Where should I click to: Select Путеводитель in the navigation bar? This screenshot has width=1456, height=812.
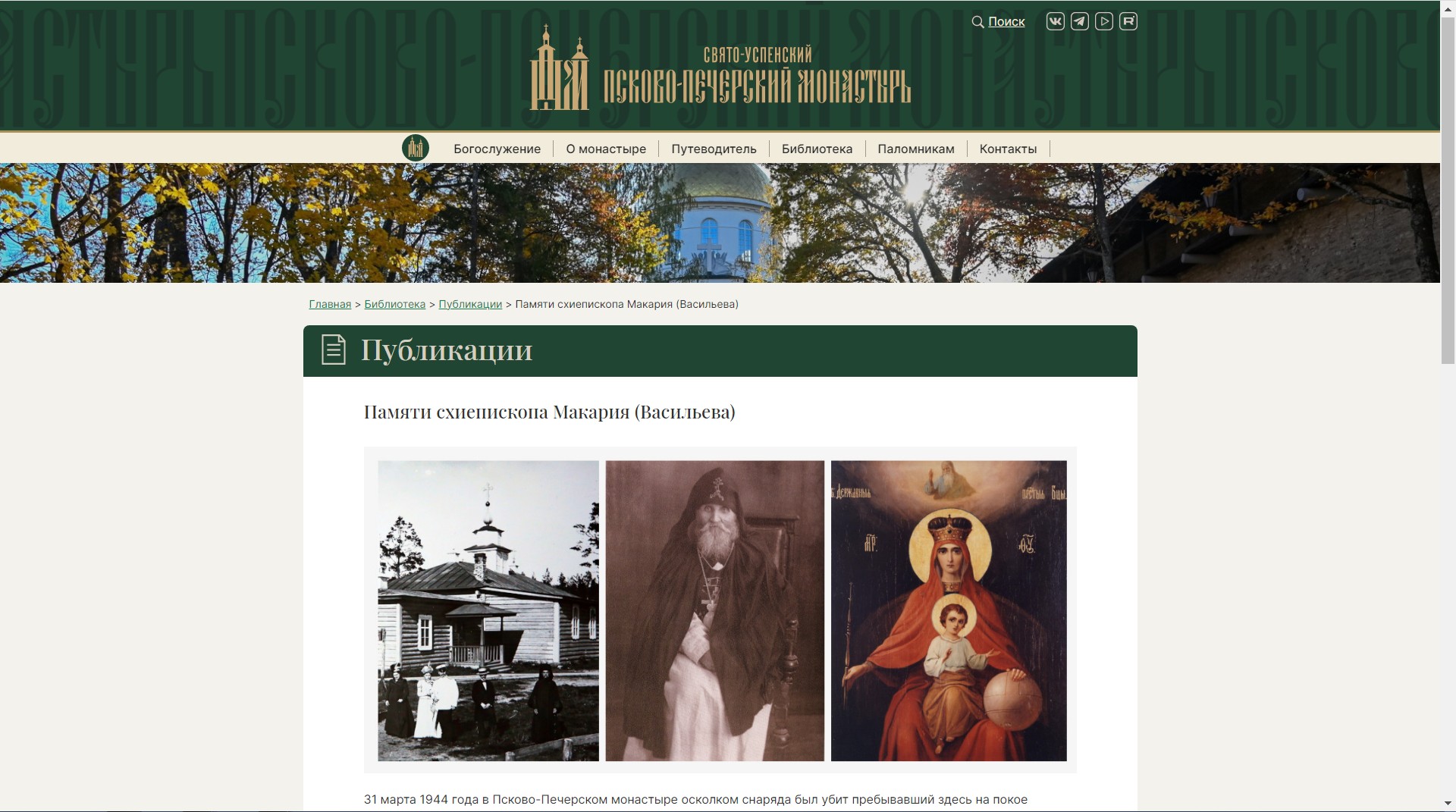click(714, 149)
